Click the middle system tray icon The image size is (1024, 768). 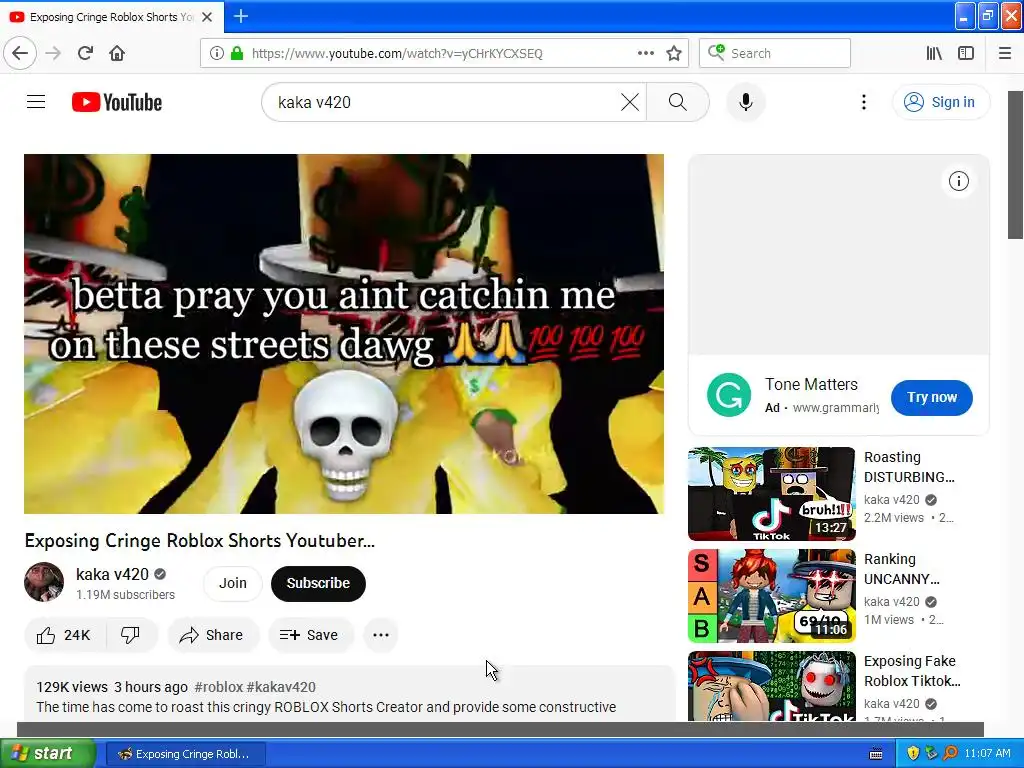(x=931, y=753)
